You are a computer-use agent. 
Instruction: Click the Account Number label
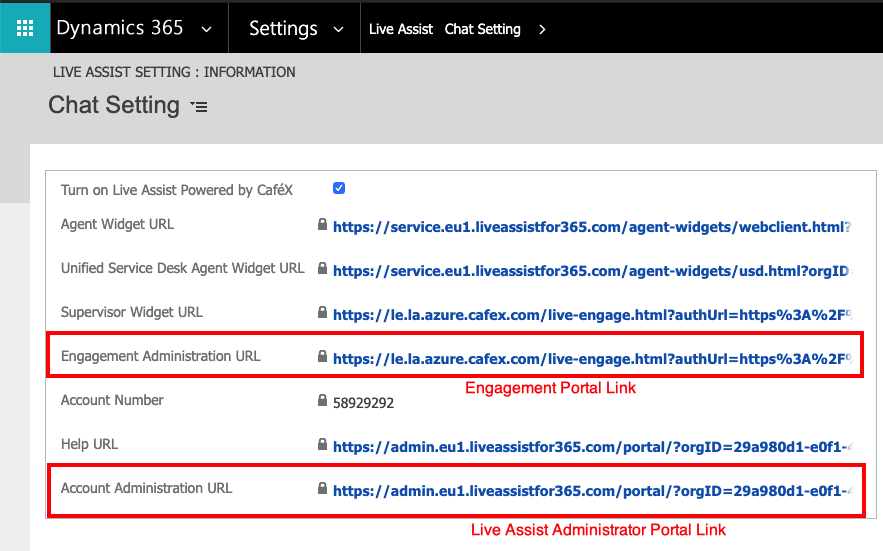click(x=112, y=400)
